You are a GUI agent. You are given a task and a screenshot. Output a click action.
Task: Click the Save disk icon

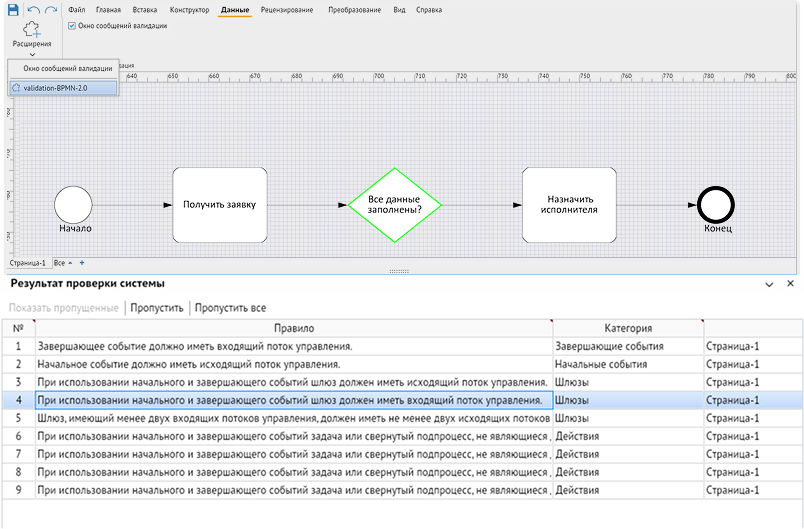[13, 10]
